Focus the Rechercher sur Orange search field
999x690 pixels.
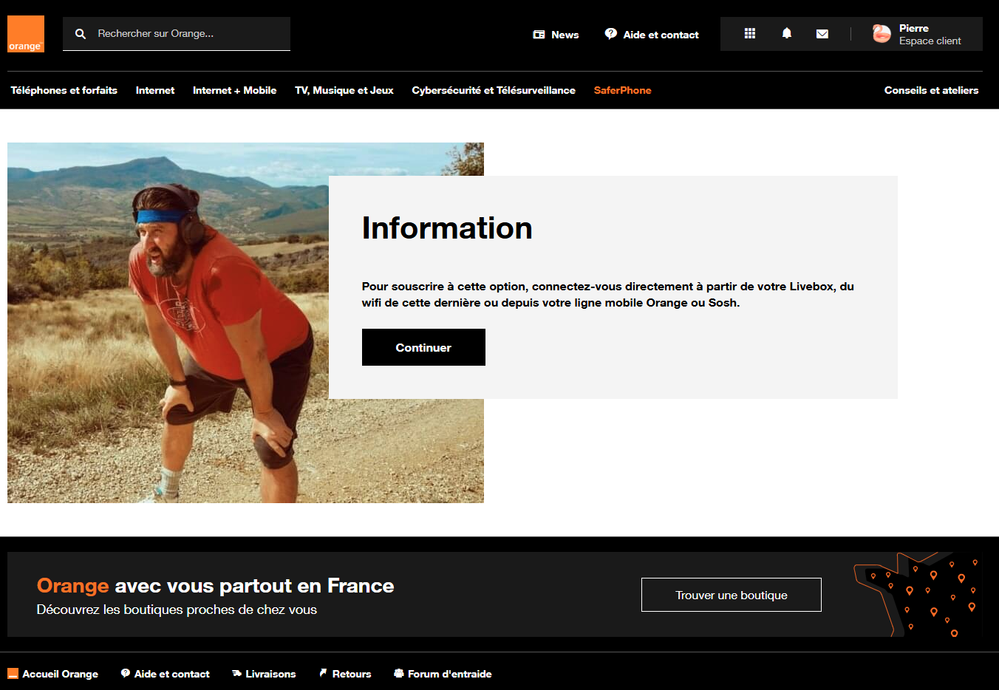(190, 34)
